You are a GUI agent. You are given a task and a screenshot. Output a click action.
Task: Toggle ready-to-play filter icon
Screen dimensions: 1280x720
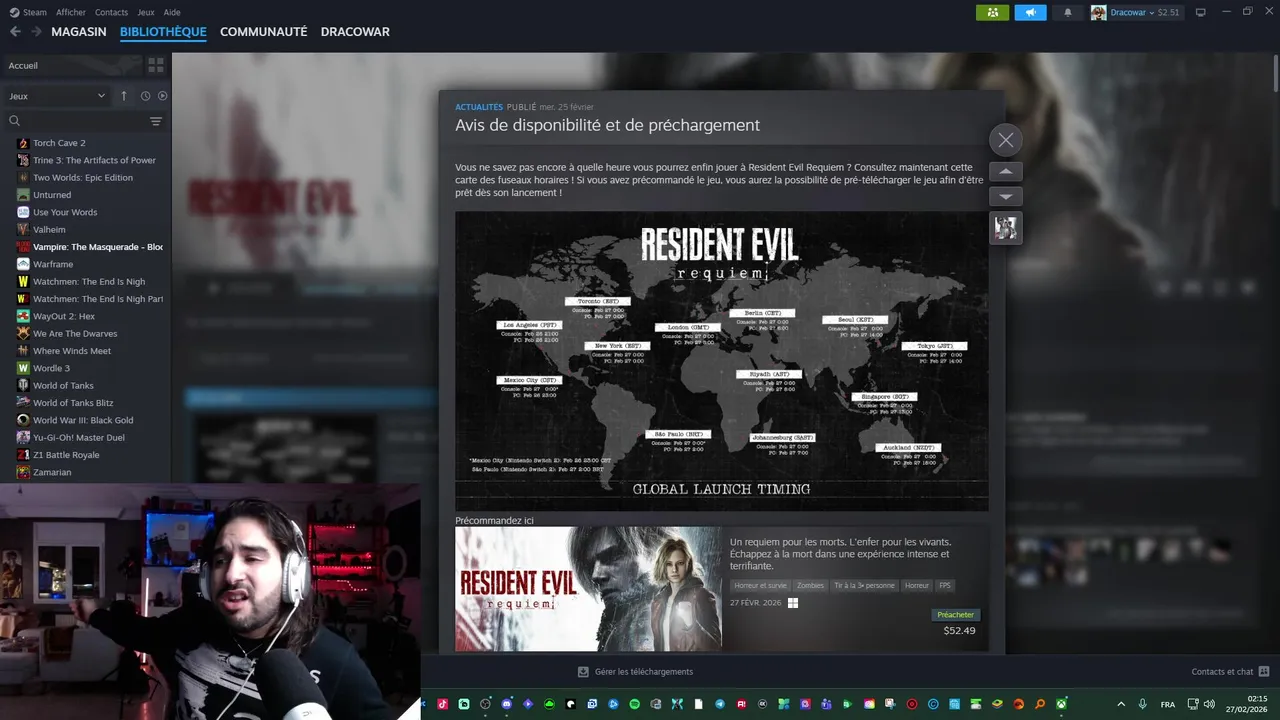click(163, 96)
